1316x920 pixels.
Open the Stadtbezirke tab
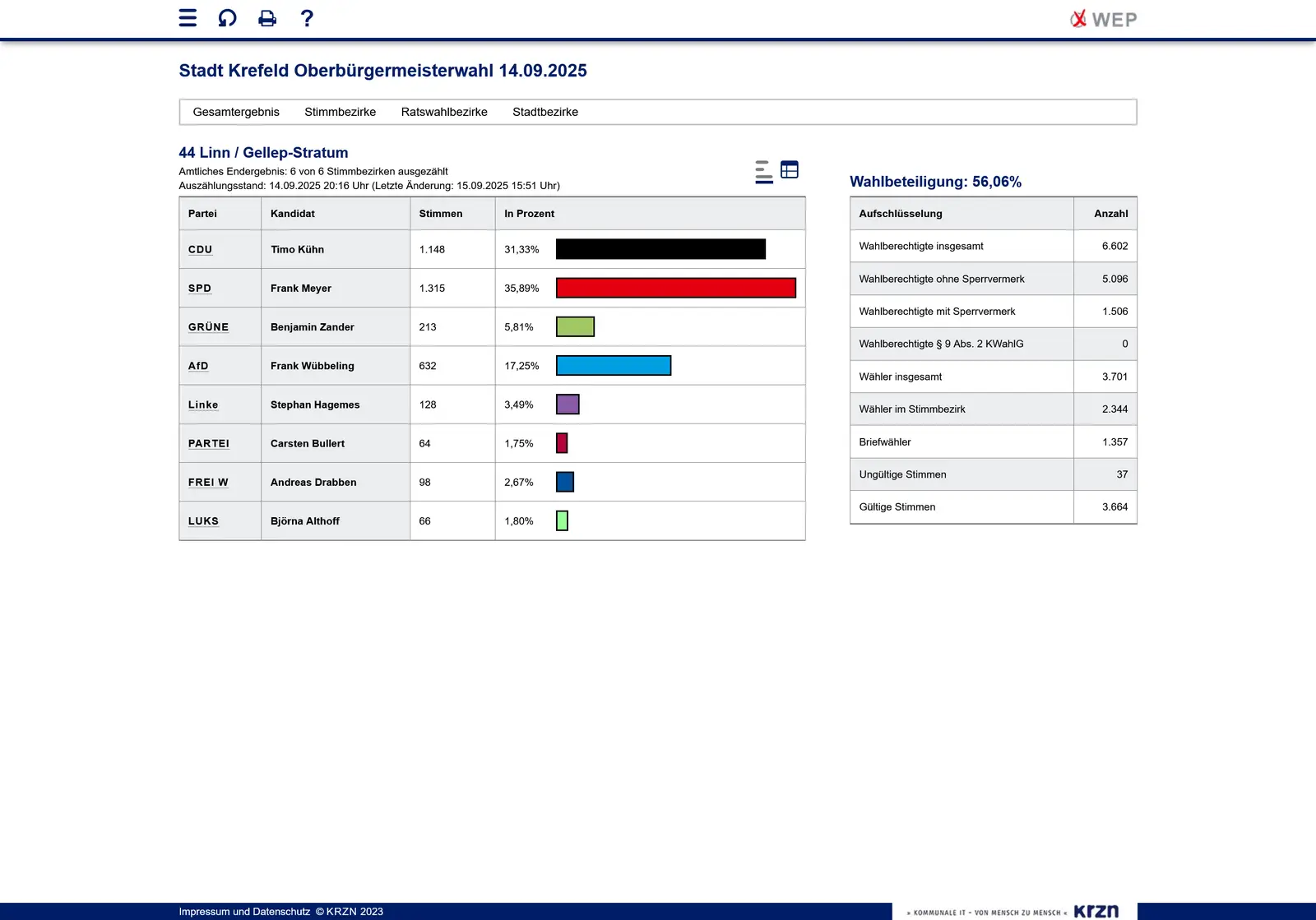(x=544, y=111)
